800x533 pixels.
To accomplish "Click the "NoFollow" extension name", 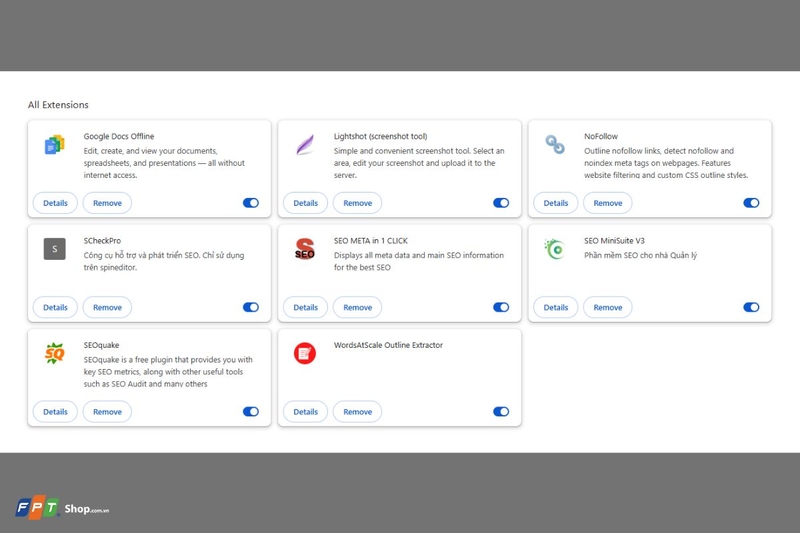I will (x=601, y=136).
